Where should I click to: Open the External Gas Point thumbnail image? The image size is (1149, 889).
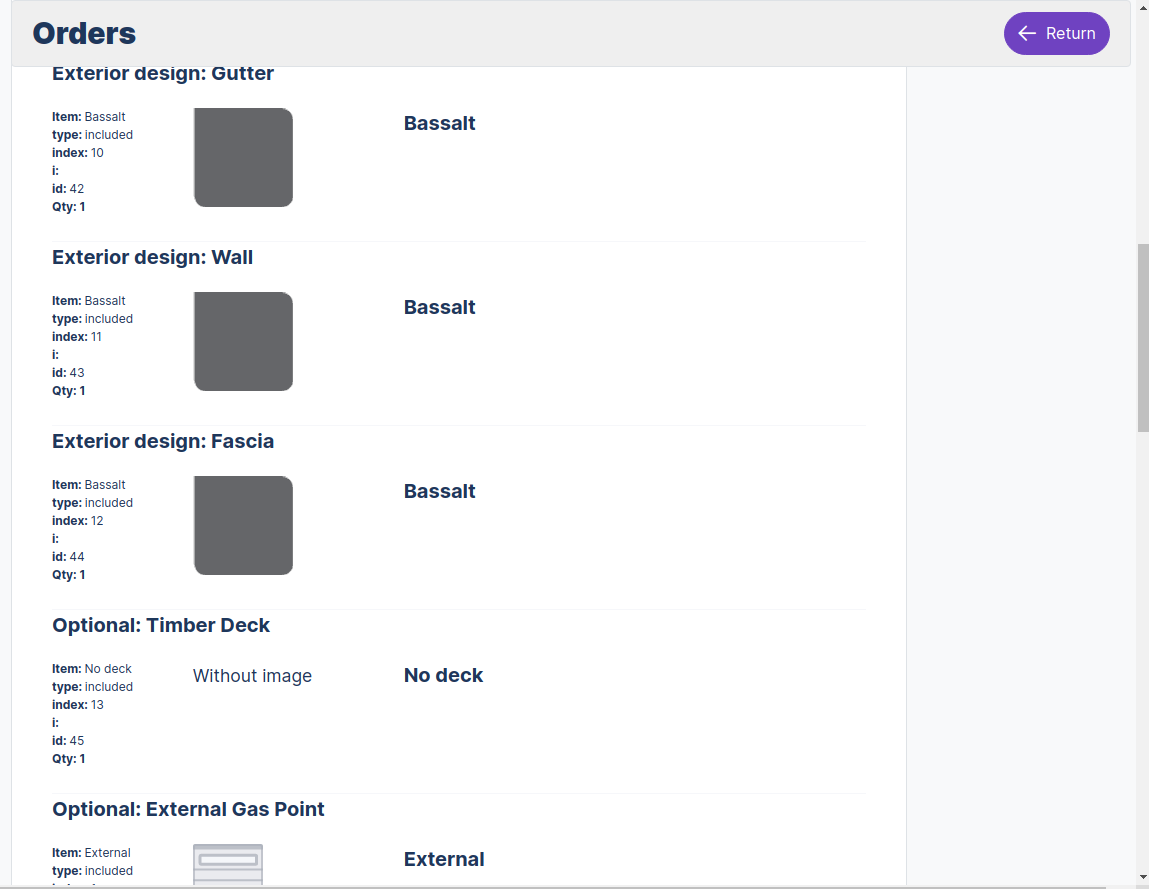pos(228,863)
